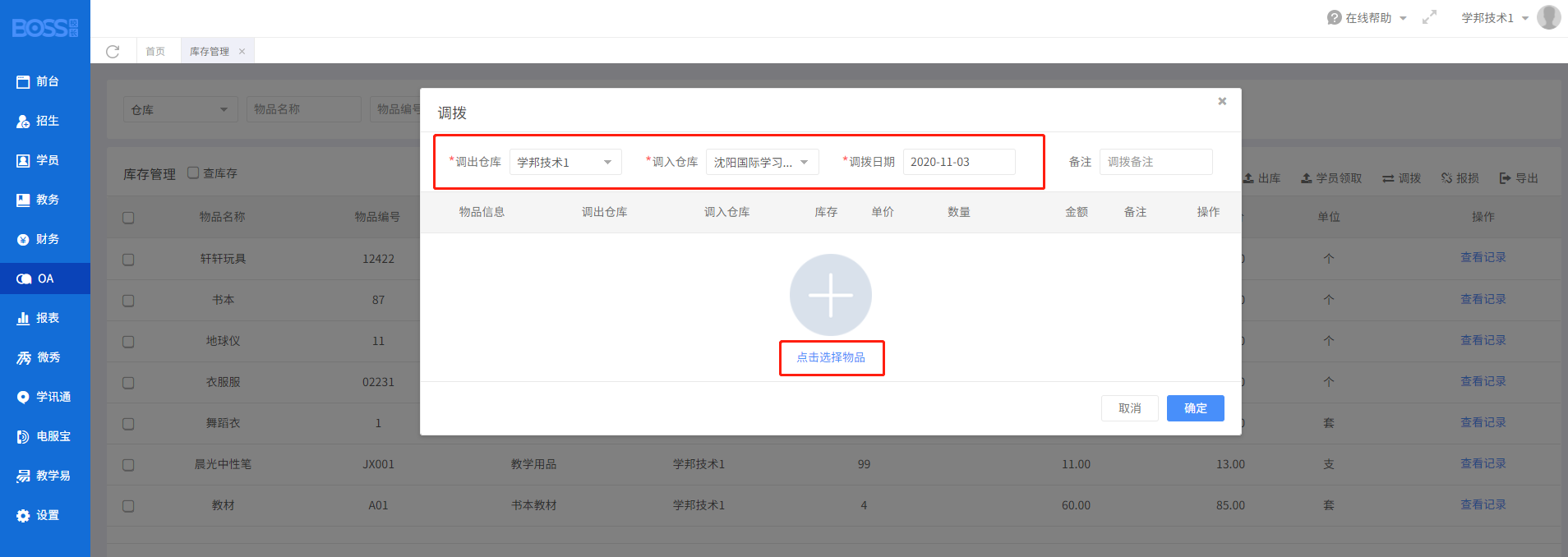Select the 库存管理 tab
Screen dimensions: 1568x557
coord(210,52)
